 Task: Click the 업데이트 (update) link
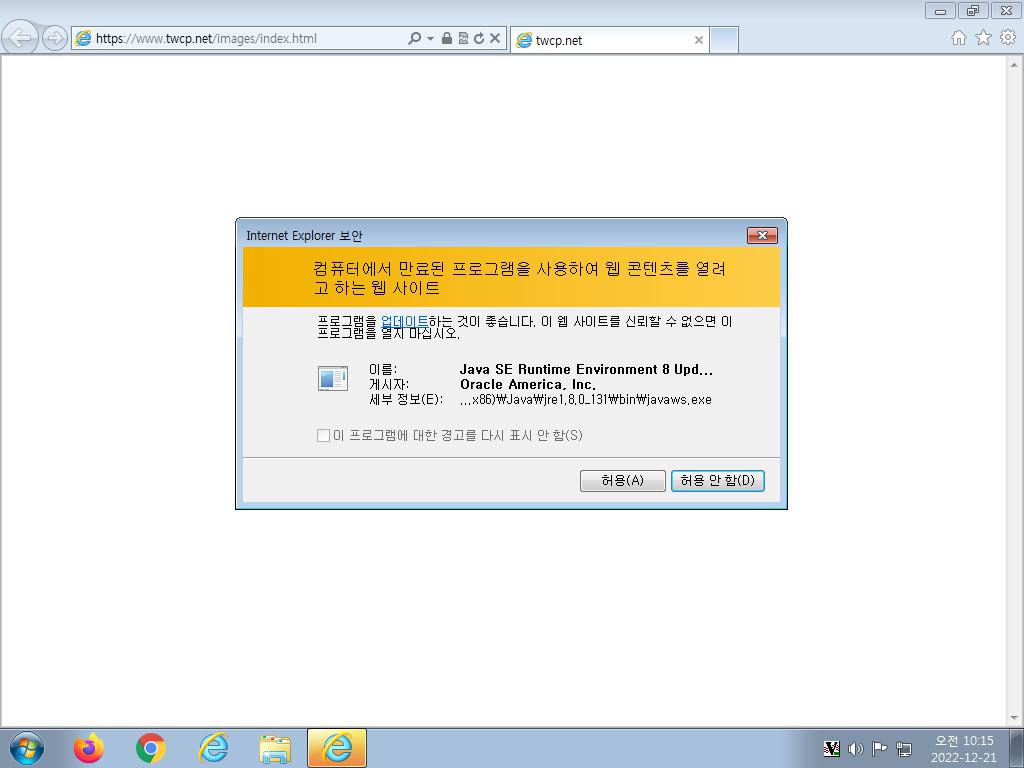[404, 321]
